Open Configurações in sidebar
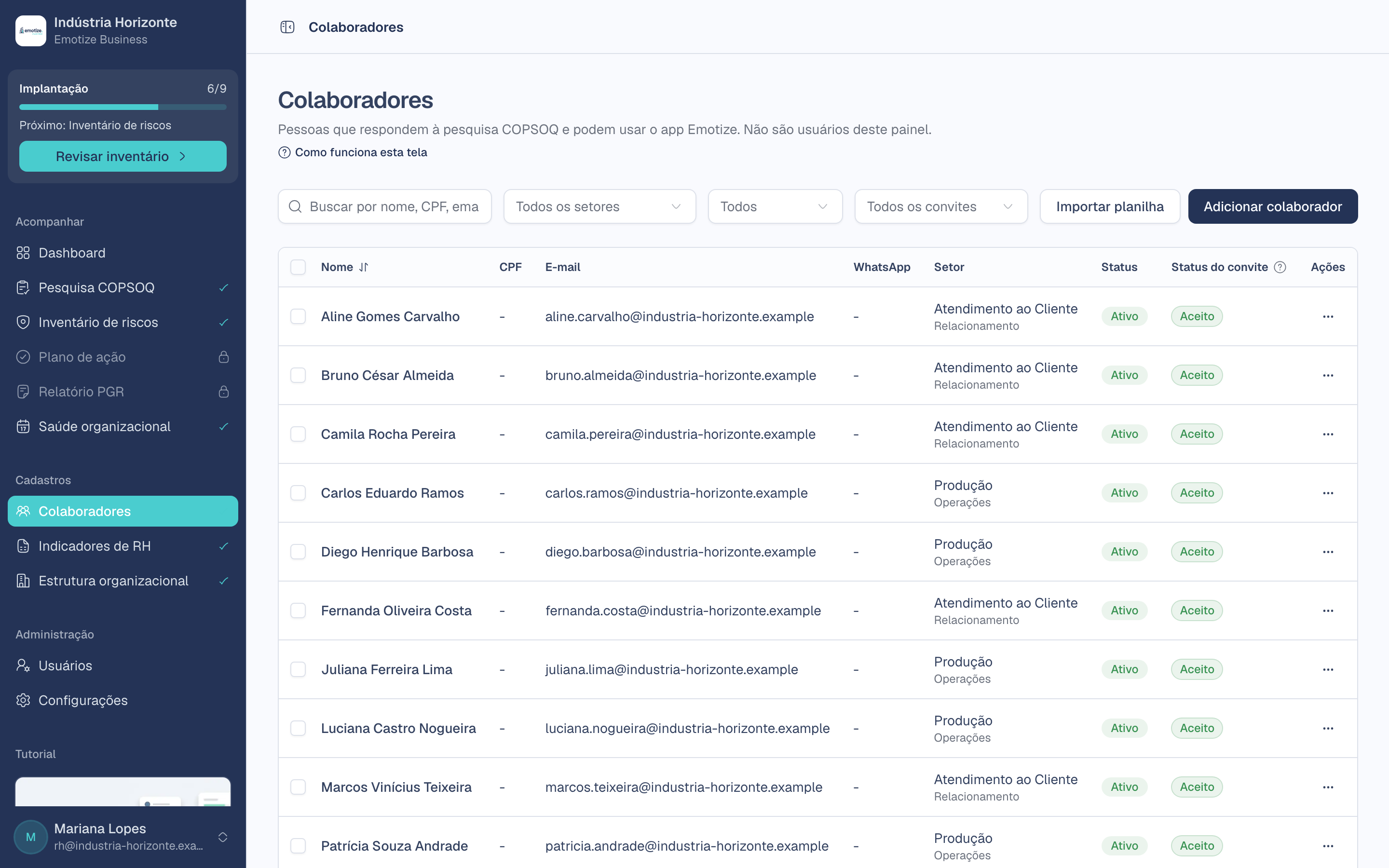The width and height of the screenshot is (1389, 868). 123,700
